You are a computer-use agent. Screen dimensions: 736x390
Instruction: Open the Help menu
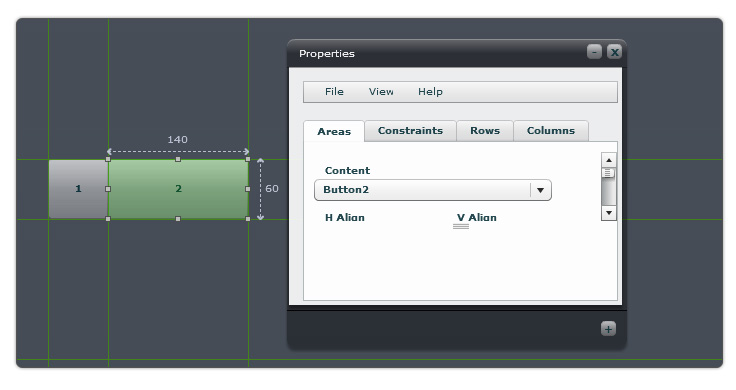(x=430, y=92)
